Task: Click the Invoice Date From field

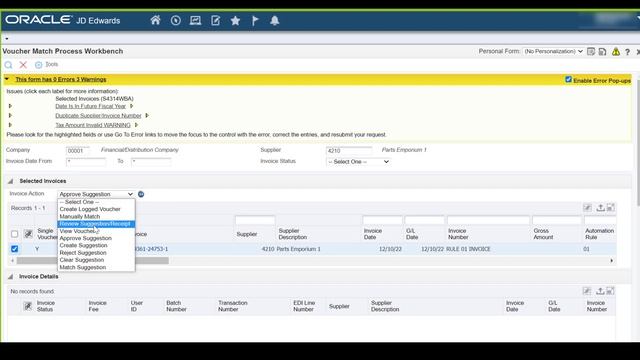Action: pos(86,162)
